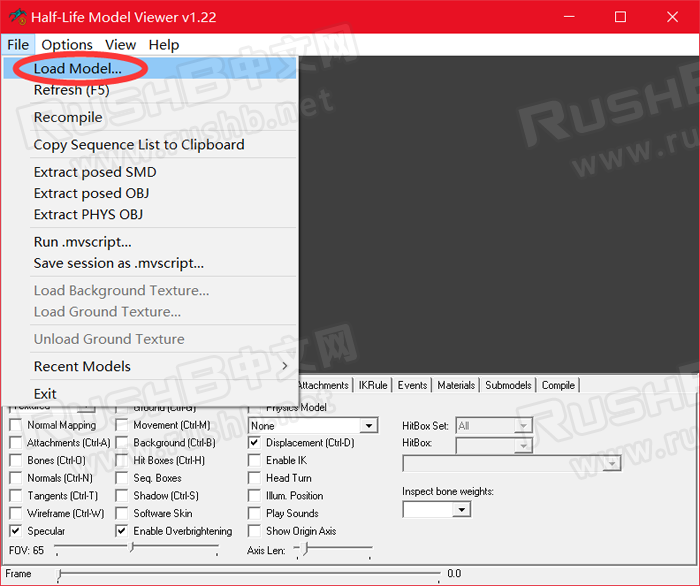The width and height of the screenshot is (700, 586).
Task: Open the Options menu
Action: (x=67, y=44)
